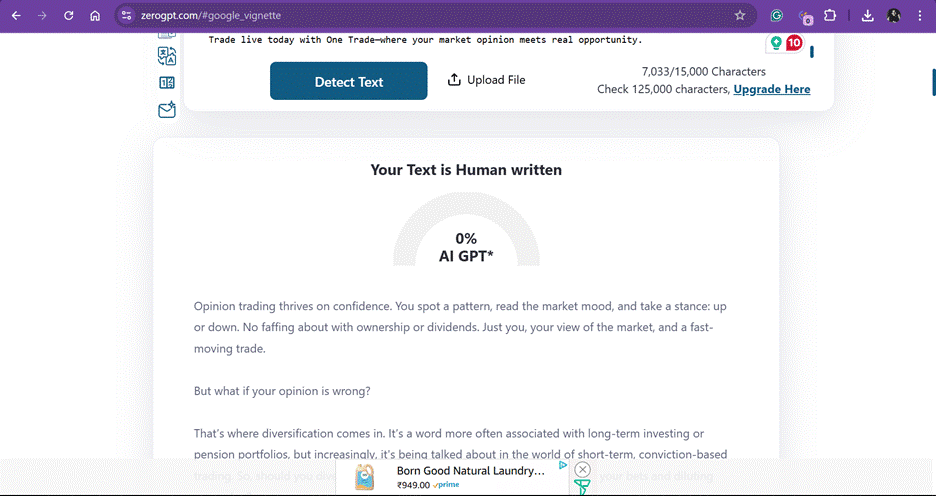Show browser downloads
936x496 pixels.
[x=868, y=16]
